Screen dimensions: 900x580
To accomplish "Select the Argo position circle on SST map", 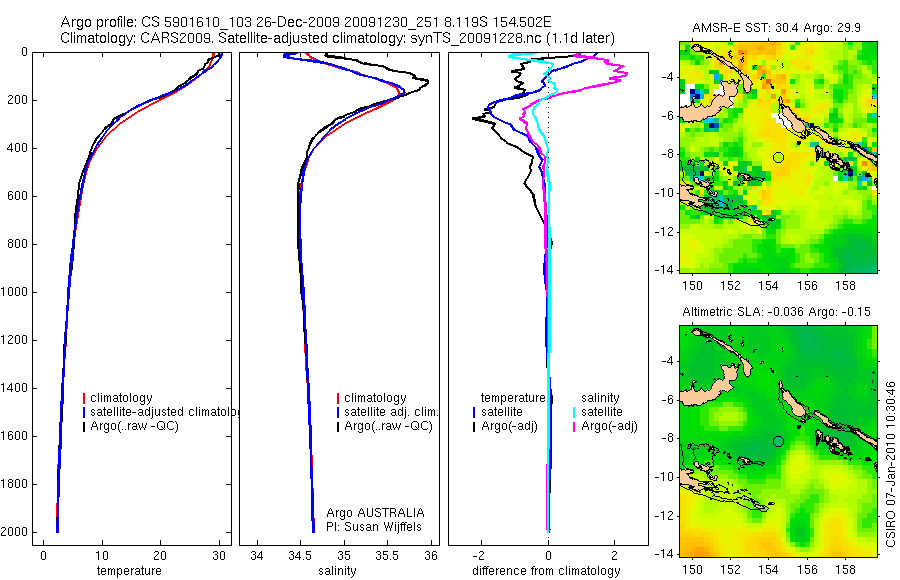I will point(778,157).
